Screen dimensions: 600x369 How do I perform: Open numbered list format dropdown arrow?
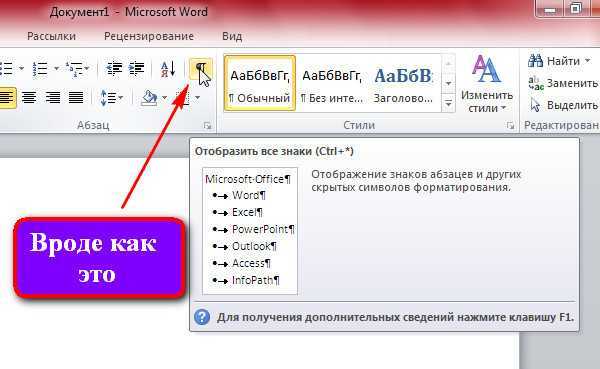56,69
